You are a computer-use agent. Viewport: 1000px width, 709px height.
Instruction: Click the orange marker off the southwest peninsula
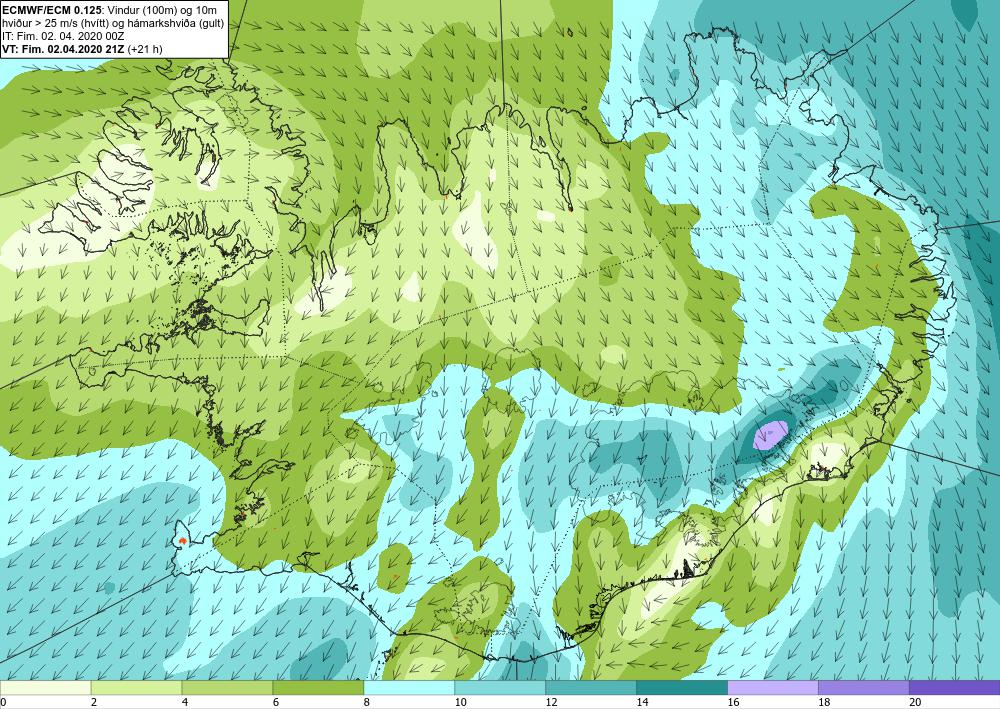click(182, 541)
